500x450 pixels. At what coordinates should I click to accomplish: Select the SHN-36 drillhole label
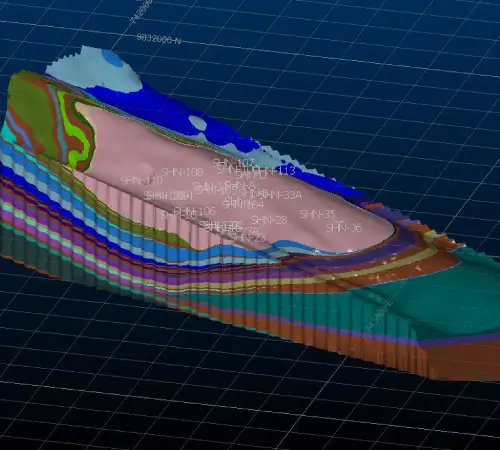[344, 228]
